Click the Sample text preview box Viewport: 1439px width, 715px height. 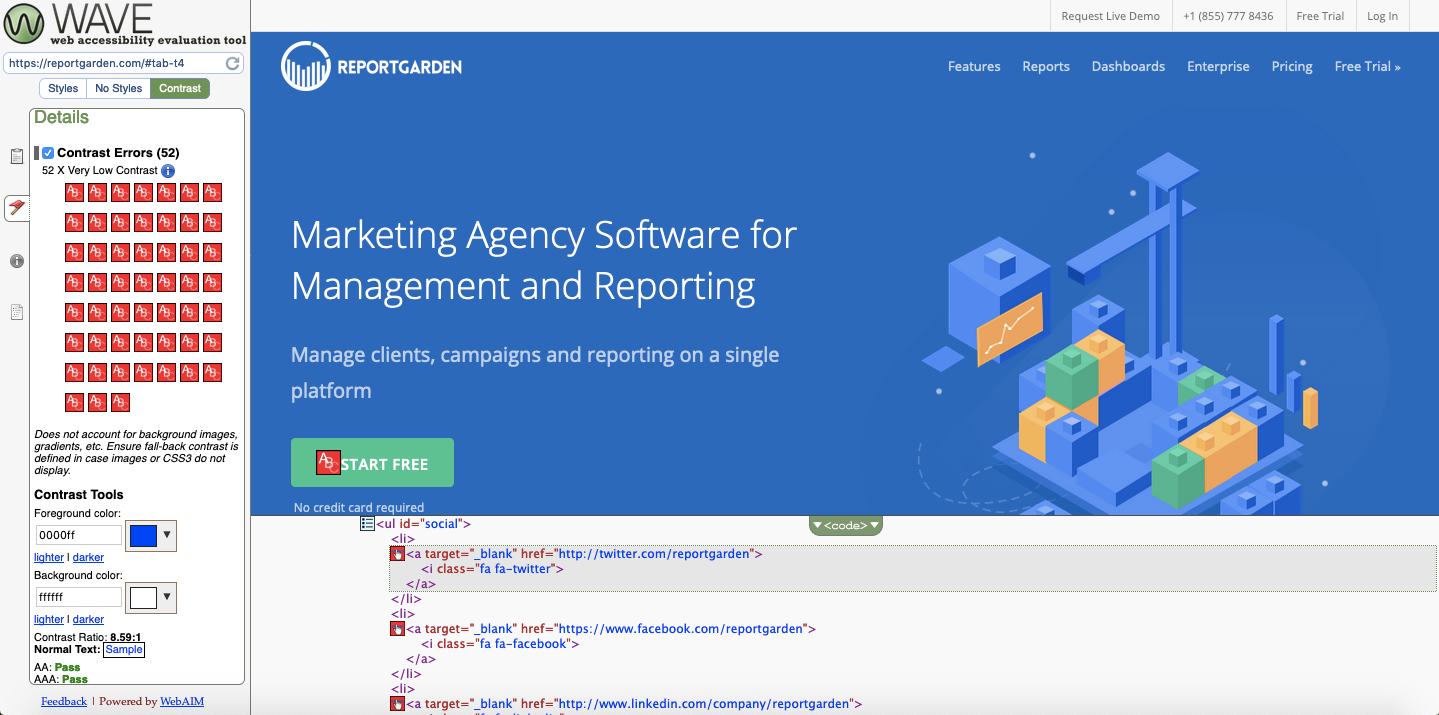click(124, 650)
